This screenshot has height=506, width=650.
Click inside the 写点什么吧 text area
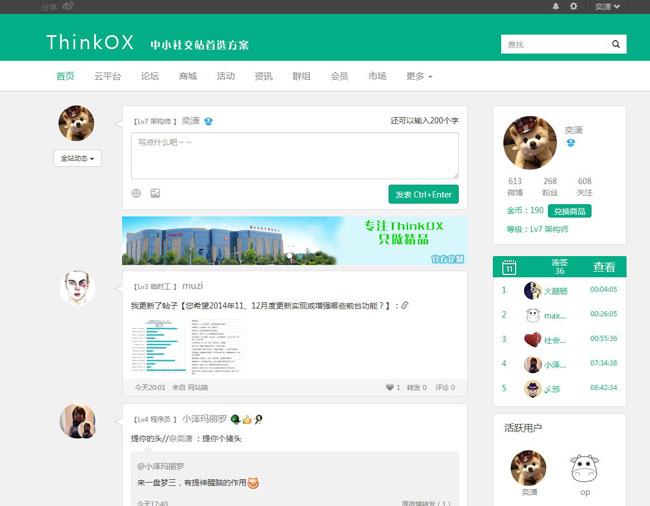tap(295, 156)
